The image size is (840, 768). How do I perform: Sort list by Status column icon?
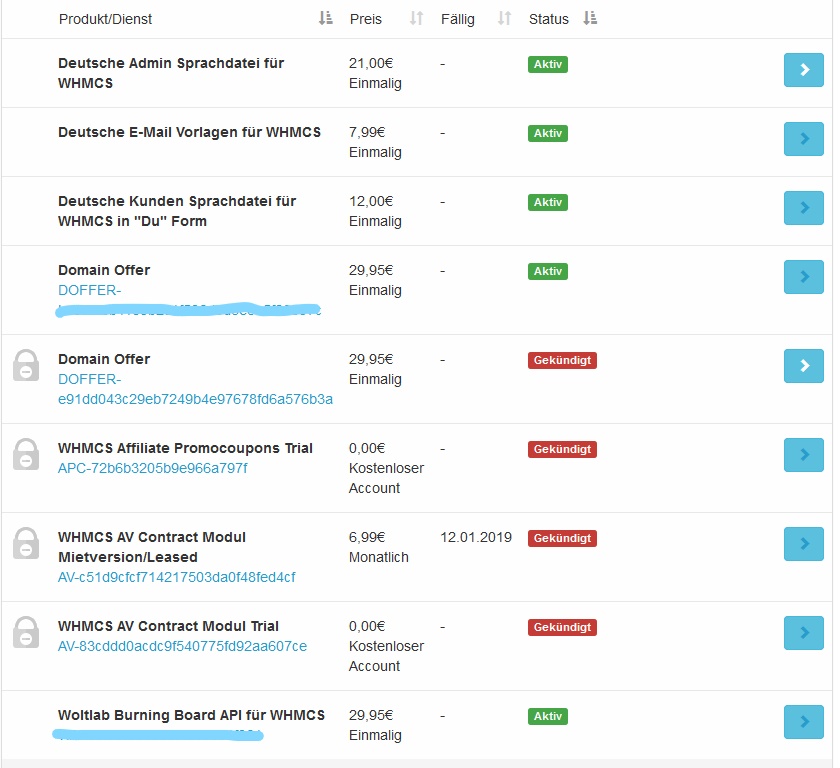[590, 19]
